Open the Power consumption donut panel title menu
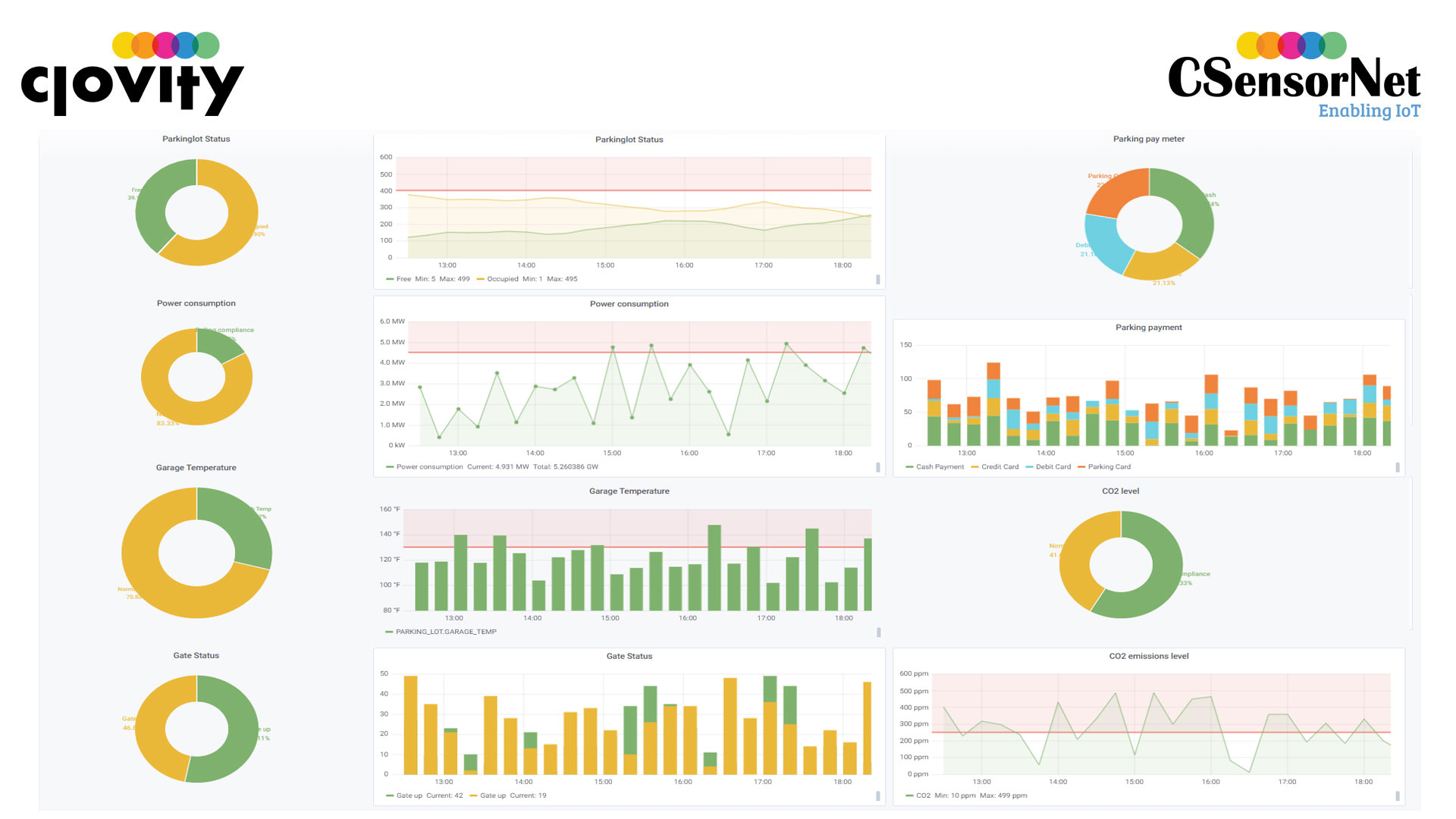 click(196, 303)
